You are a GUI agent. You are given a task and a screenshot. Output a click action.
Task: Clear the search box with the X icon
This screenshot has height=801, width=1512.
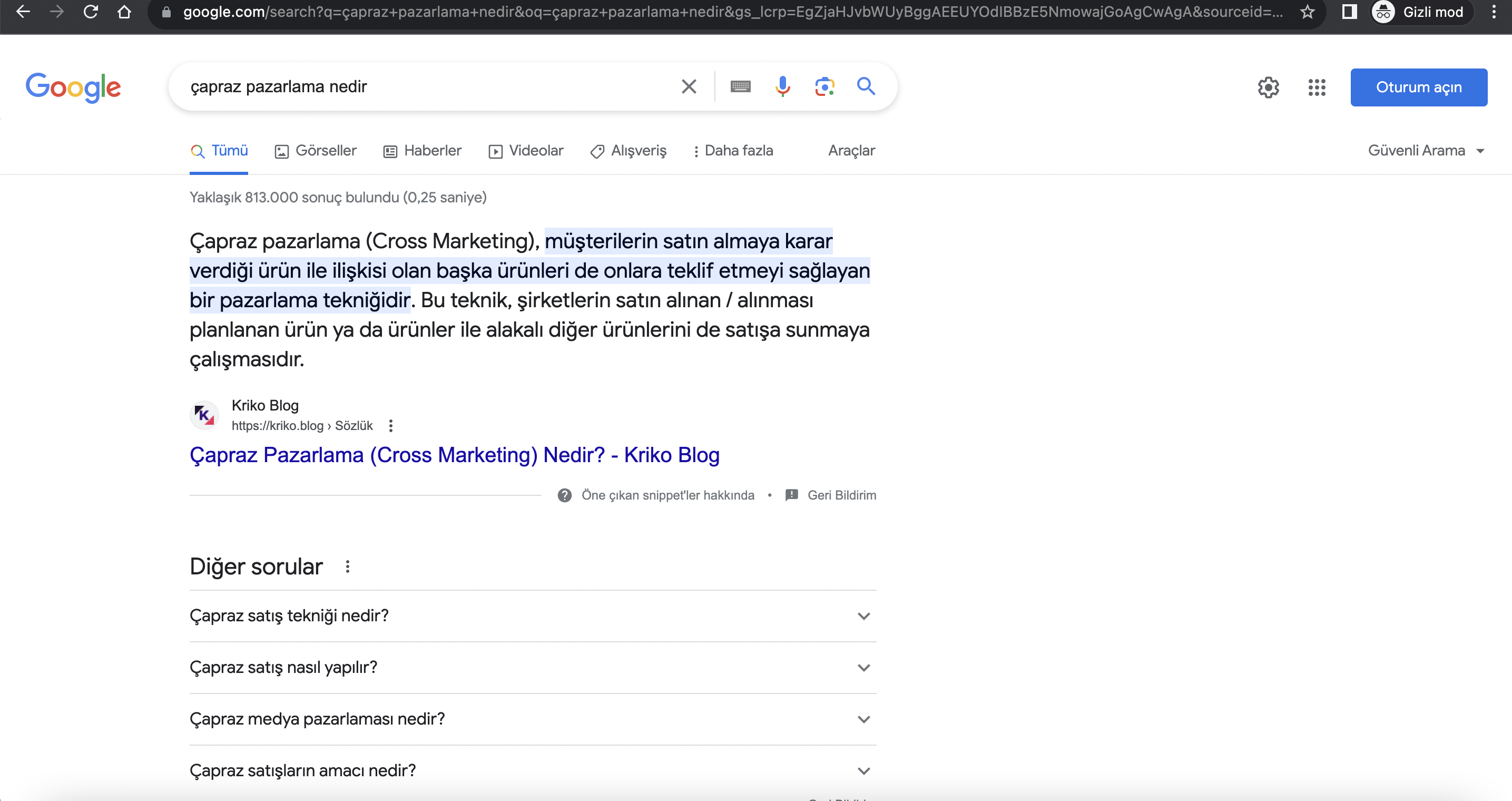click(x=689, y=87)
